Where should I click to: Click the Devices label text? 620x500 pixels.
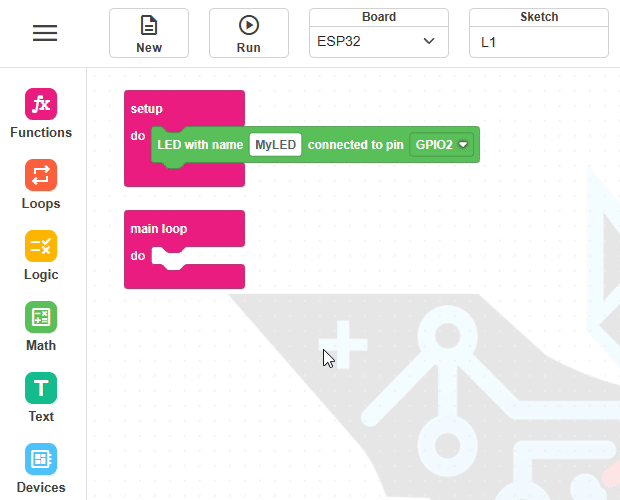pyautogui.click(x=41, y=487)
